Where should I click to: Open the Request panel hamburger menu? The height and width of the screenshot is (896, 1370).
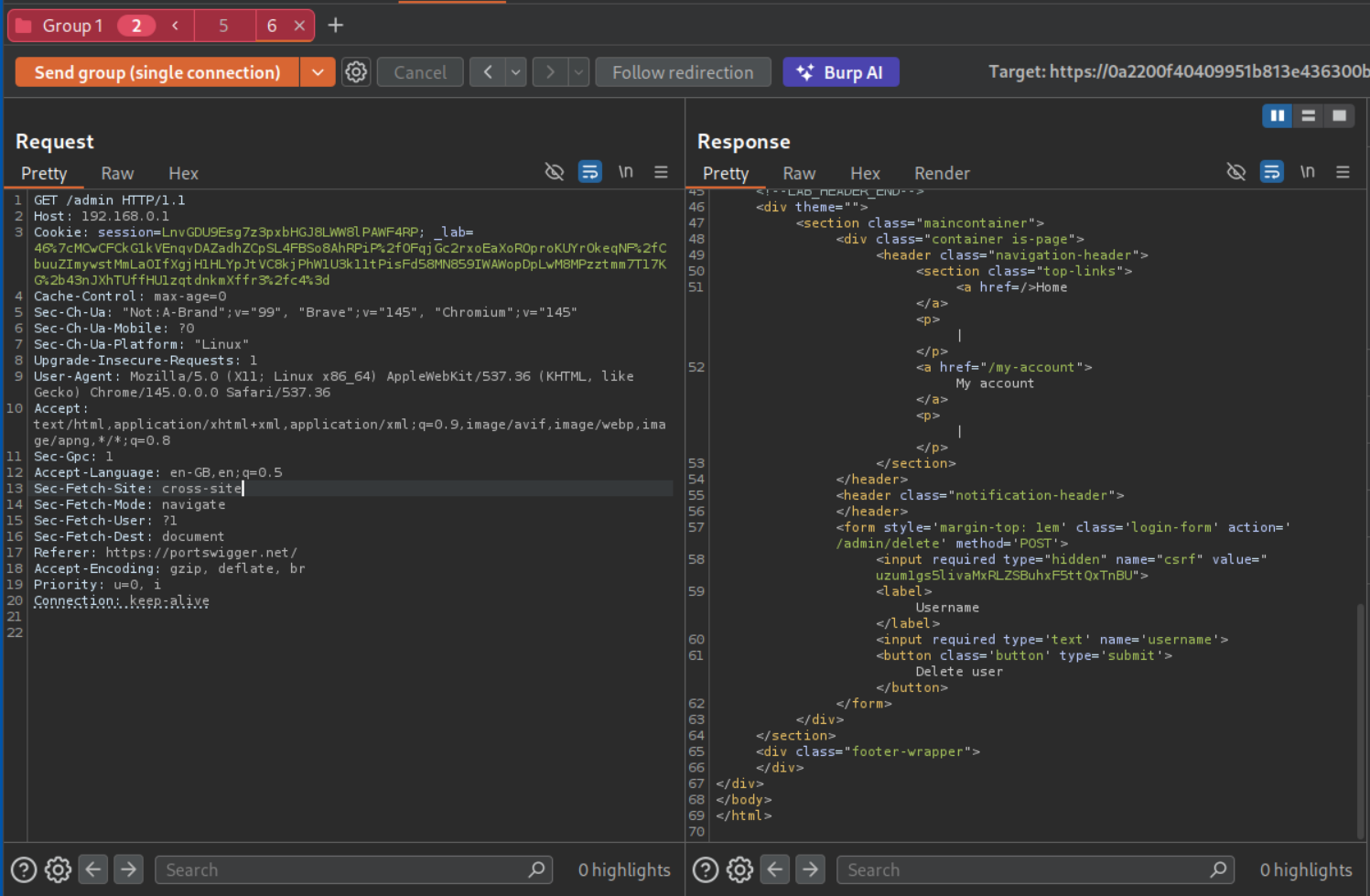point(661,172)
